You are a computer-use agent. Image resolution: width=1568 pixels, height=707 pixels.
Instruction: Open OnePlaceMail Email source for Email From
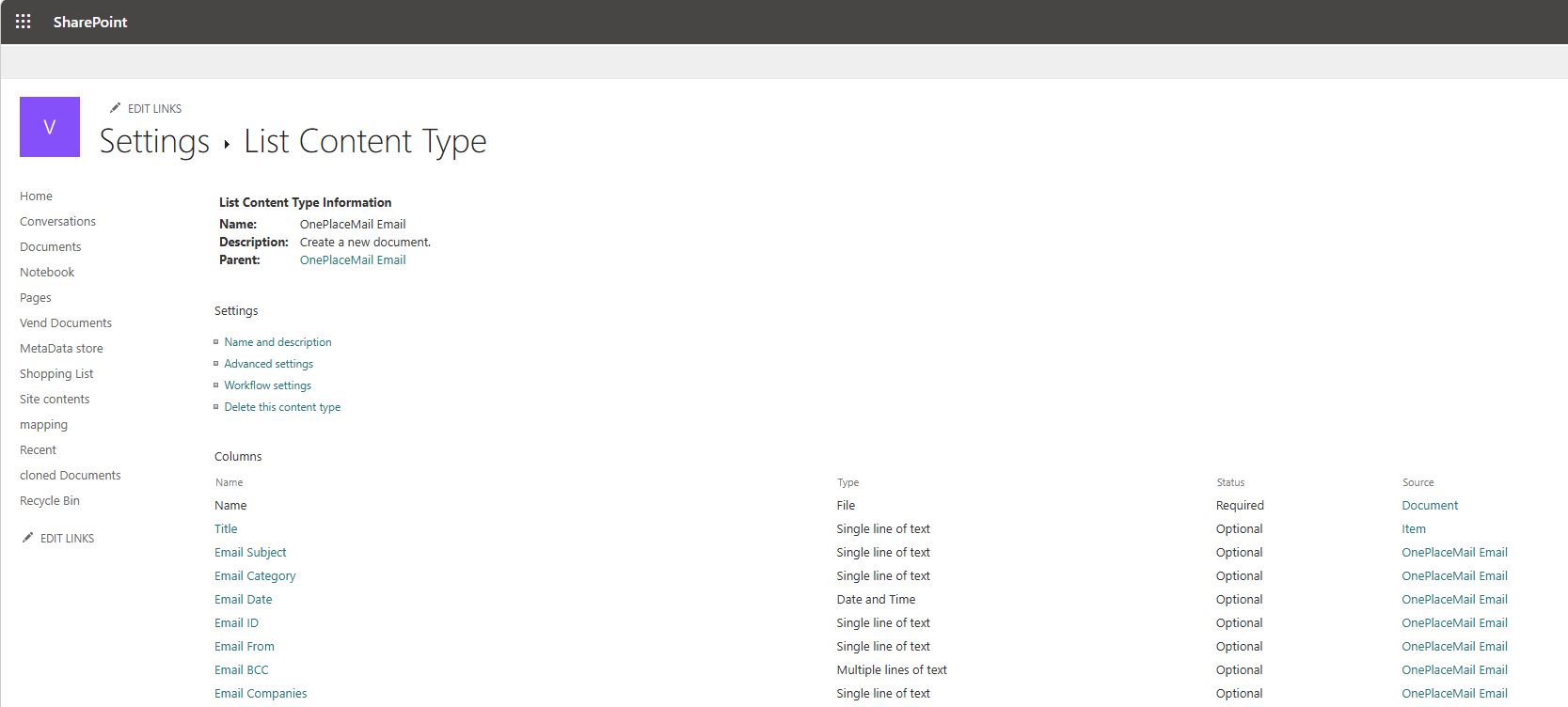pos(1454,647)
